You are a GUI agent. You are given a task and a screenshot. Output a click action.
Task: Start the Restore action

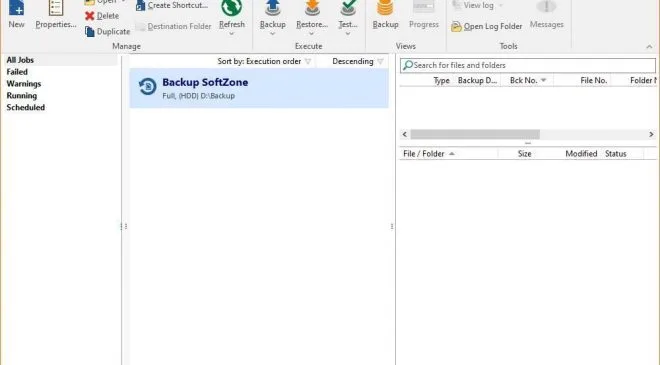[312, 14]
